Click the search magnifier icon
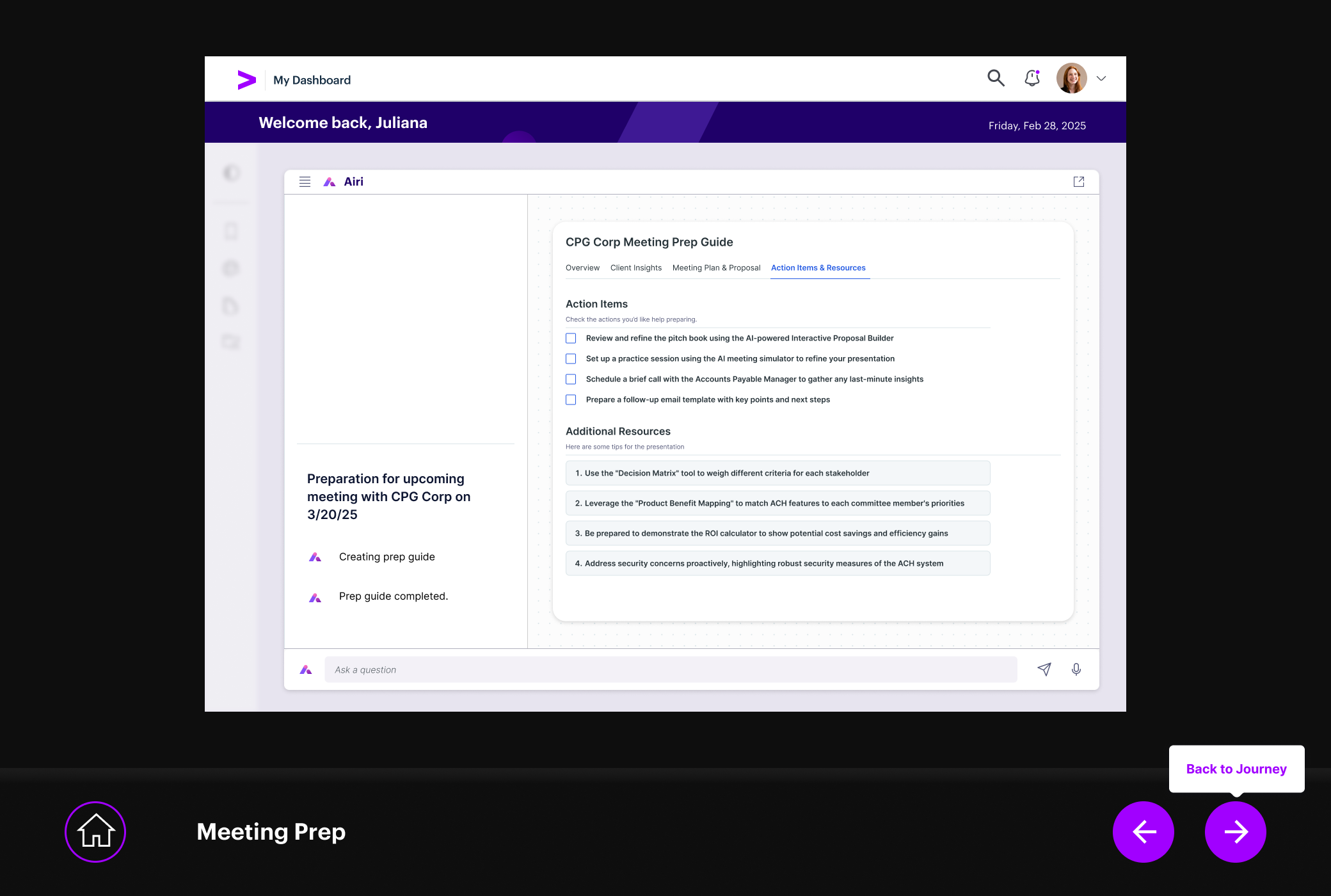 tap(996, 78)
